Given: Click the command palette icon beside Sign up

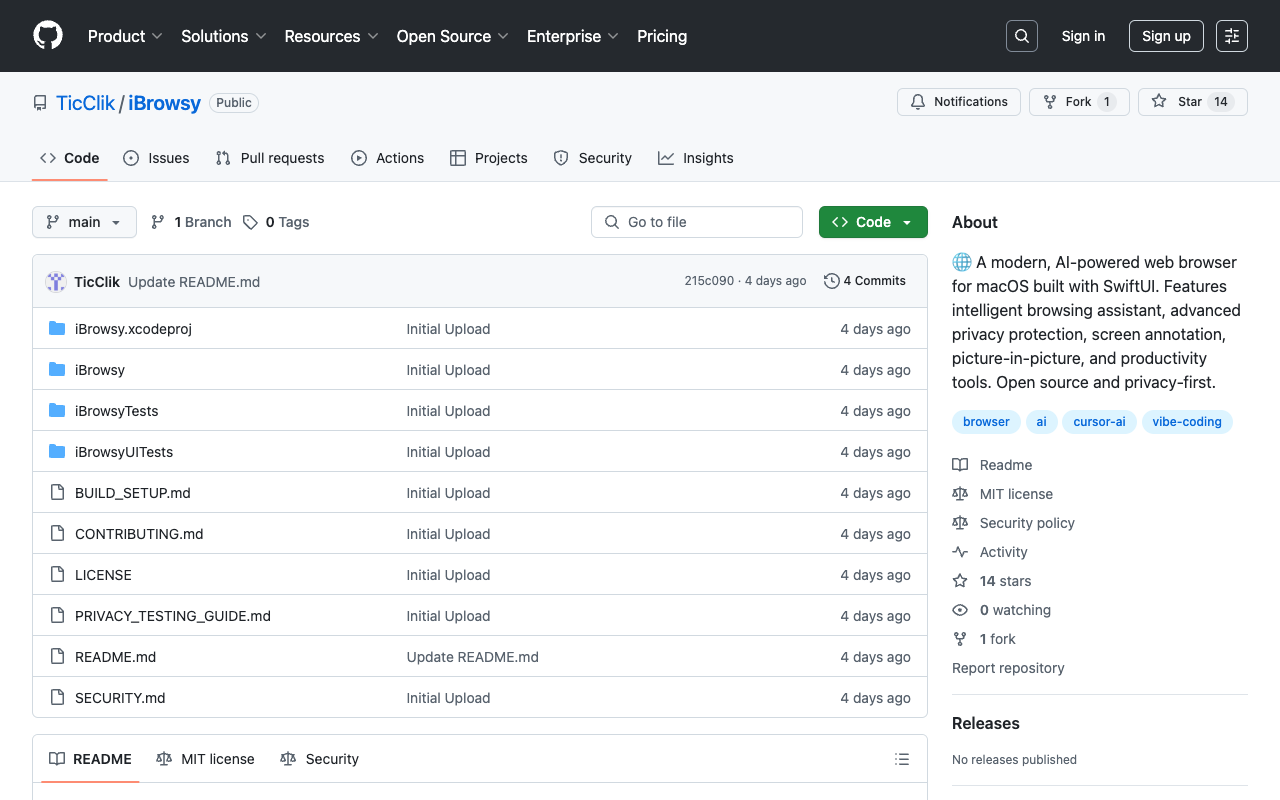Looking at the screenshot, I should coord(1231,35).
